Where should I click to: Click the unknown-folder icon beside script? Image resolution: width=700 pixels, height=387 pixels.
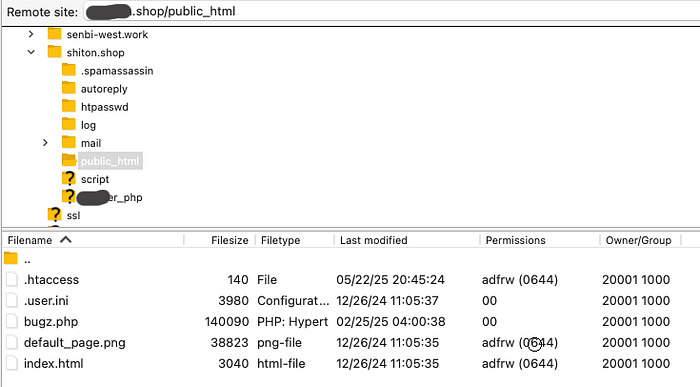click(x=69, y=178)
